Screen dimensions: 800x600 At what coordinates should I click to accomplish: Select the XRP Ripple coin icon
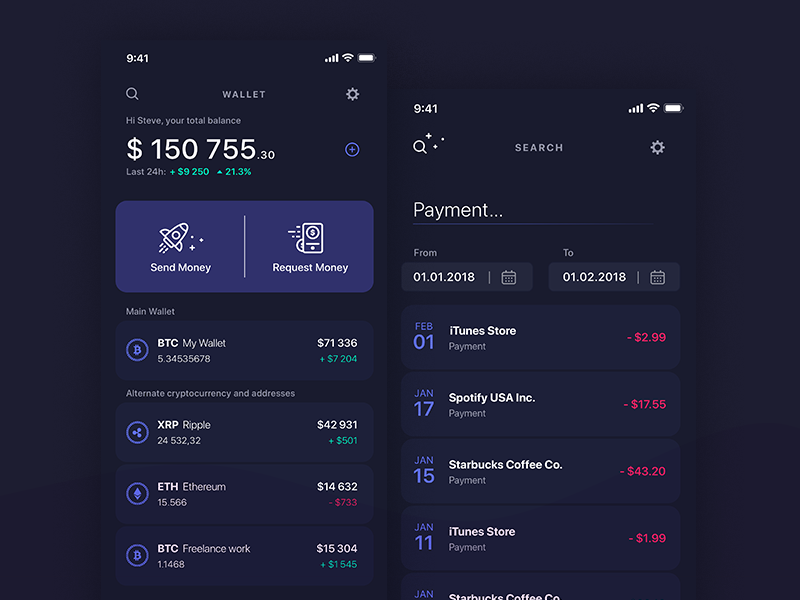(x=137, y=433)
